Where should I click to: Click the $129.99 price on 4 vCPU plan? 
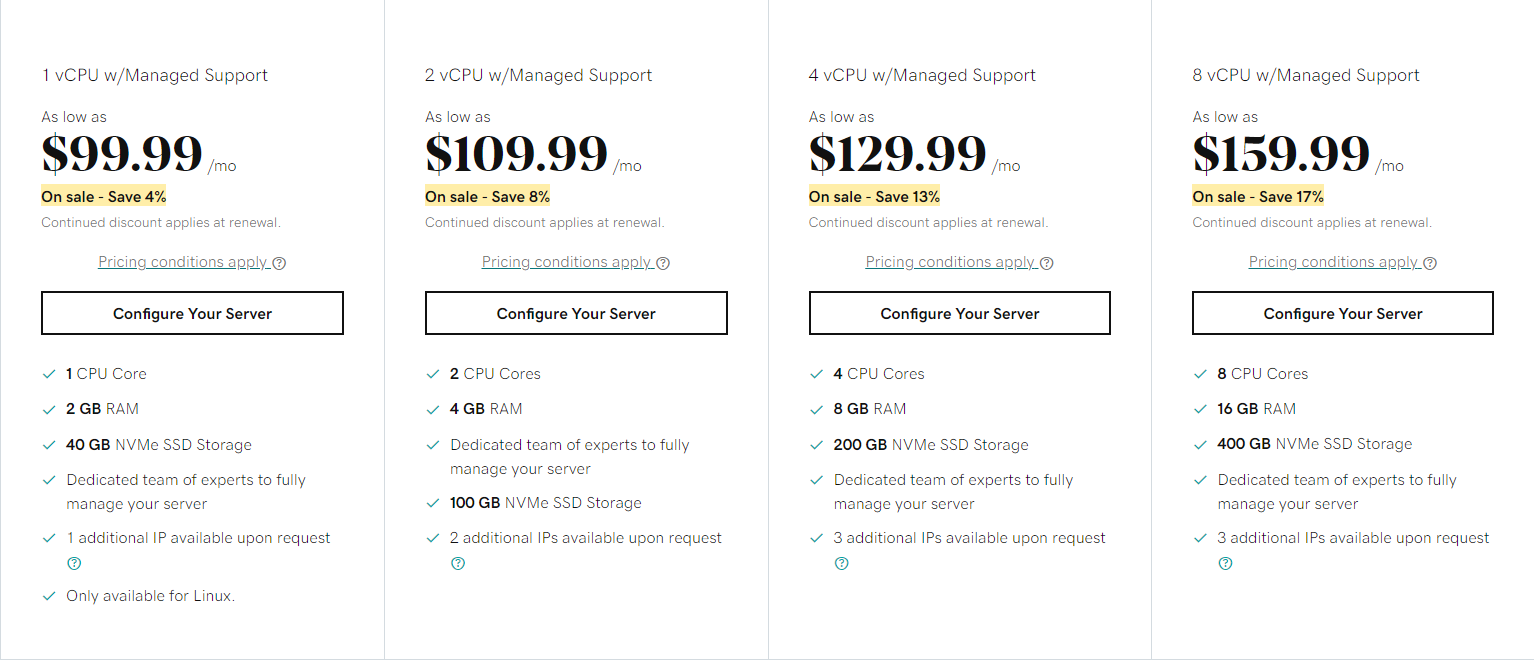pyautogui.click(x=897, y=153)
